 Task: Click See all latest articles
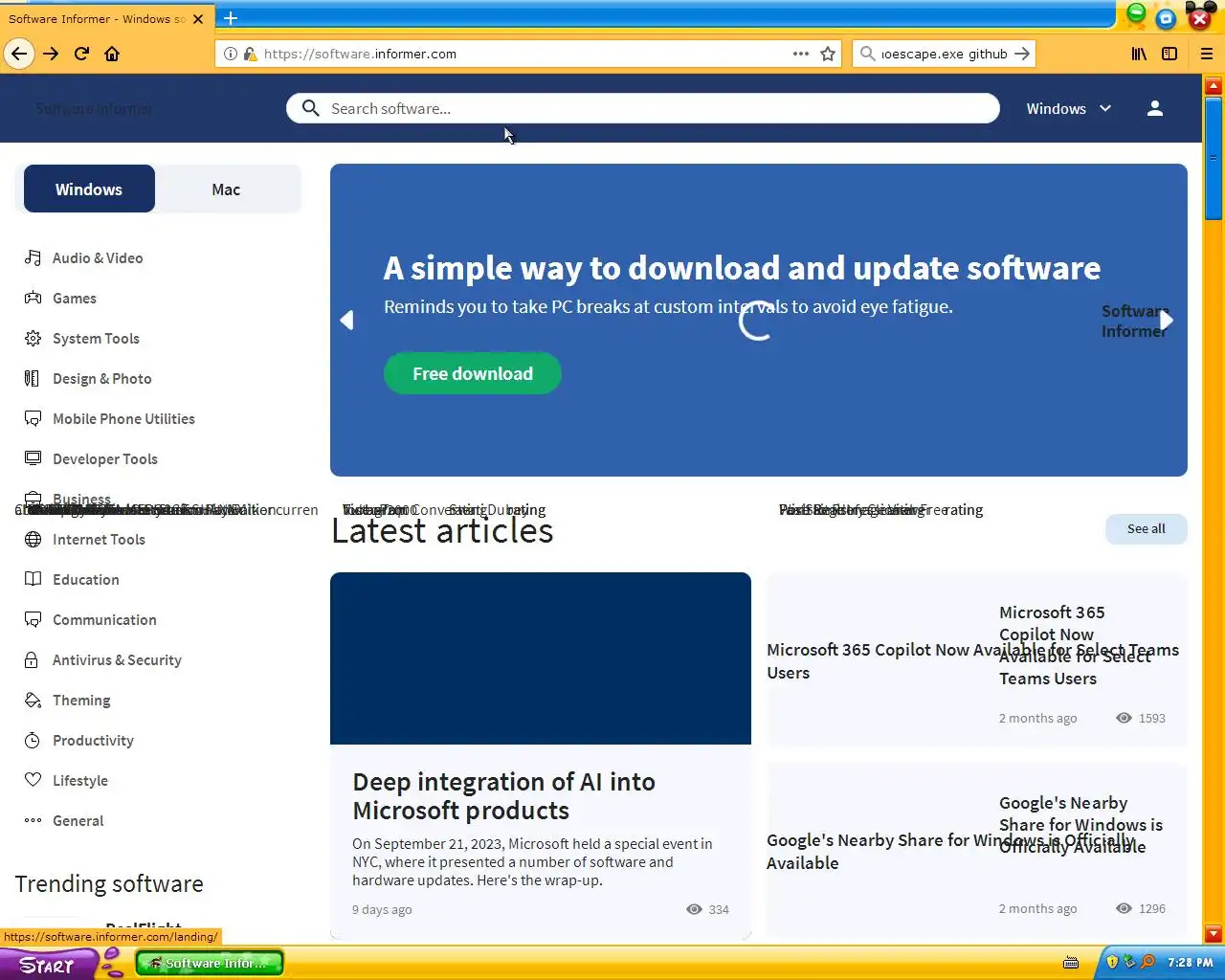pyautogui.click(x=1147, y=528)
